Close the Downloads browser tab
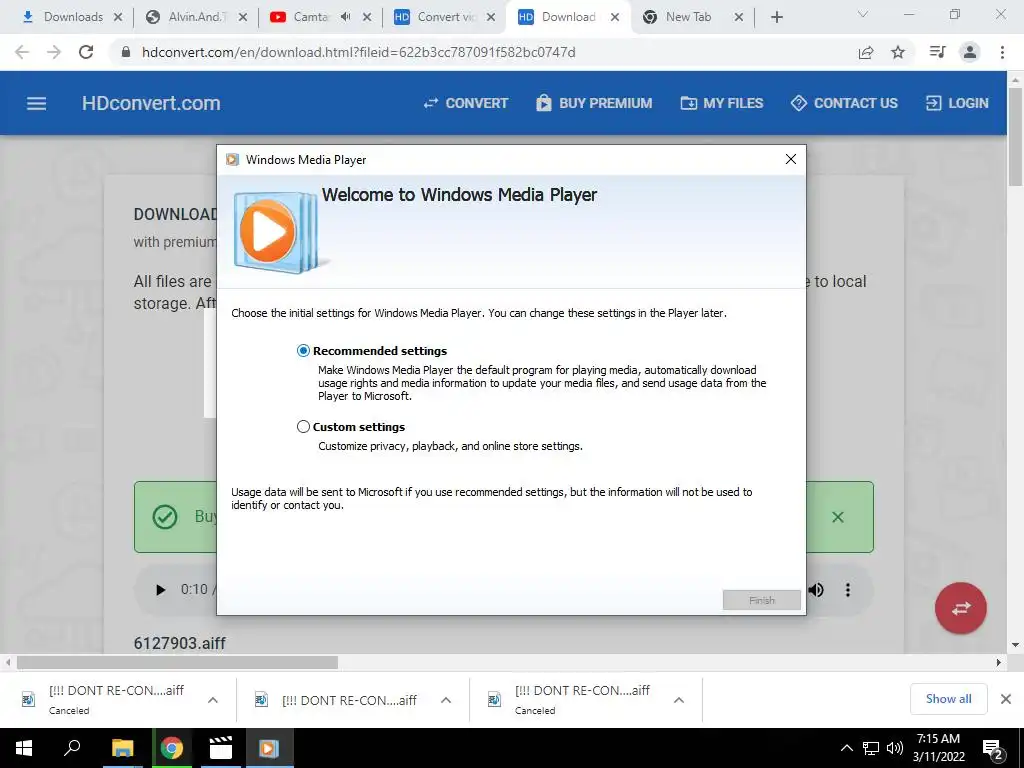 click(118, 17)
